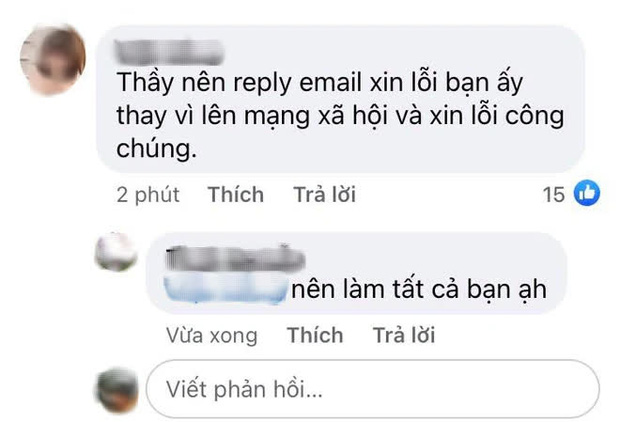The width and height of the screenshot is (620, 422).
Task: Like the first comment with Thích
Action: point(236,195)
